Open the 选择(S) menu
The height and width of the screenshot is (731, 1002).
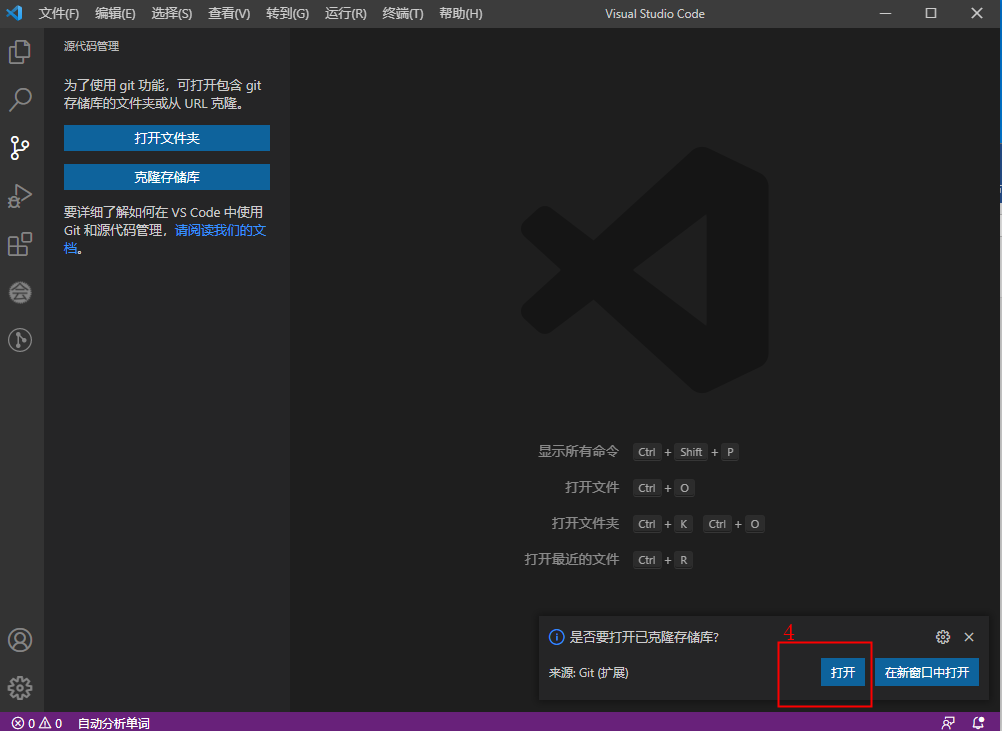click(x=172, y=13)
